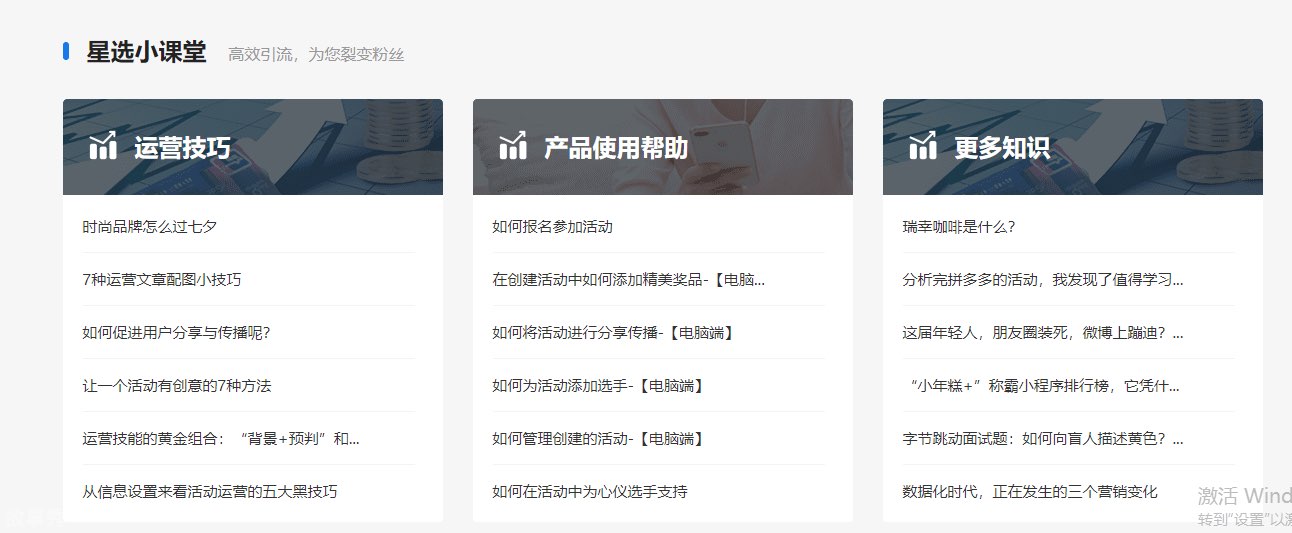
Task: Open 在创建活动中如何添加精美奖品
Action: 629,280
